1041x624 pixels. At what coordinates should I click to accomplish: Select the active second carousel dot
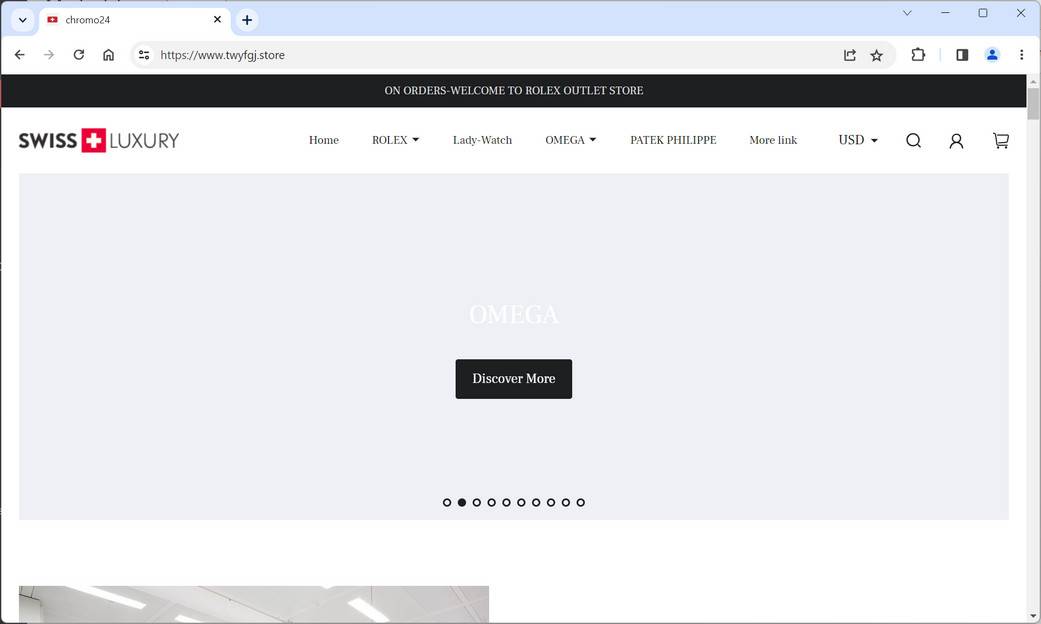461,503
